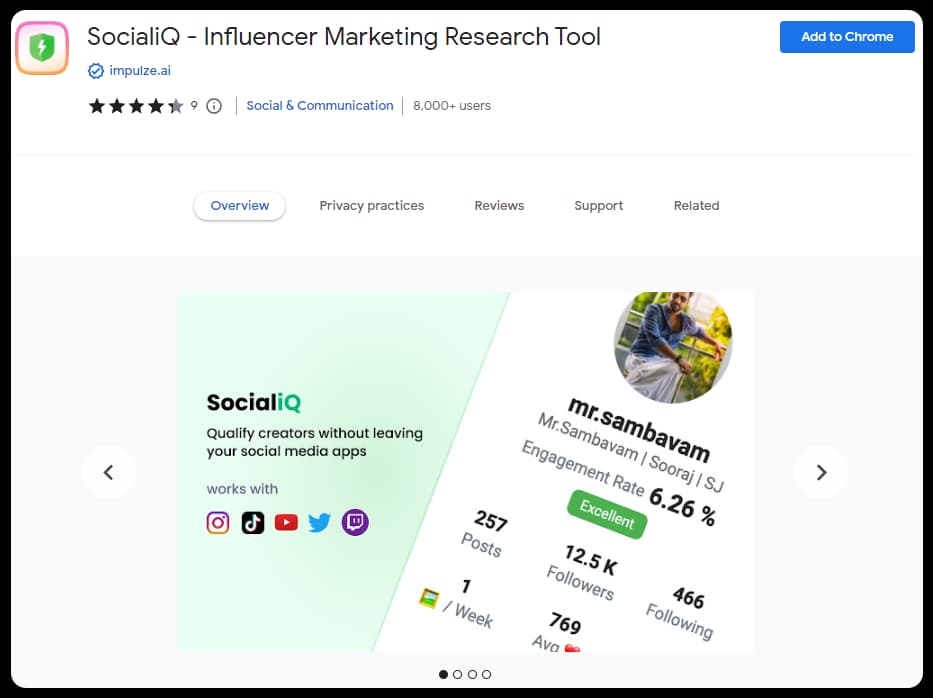Viewport: 933px width, 698px height.
Task: Go to the Support tab
Action: 599,206
